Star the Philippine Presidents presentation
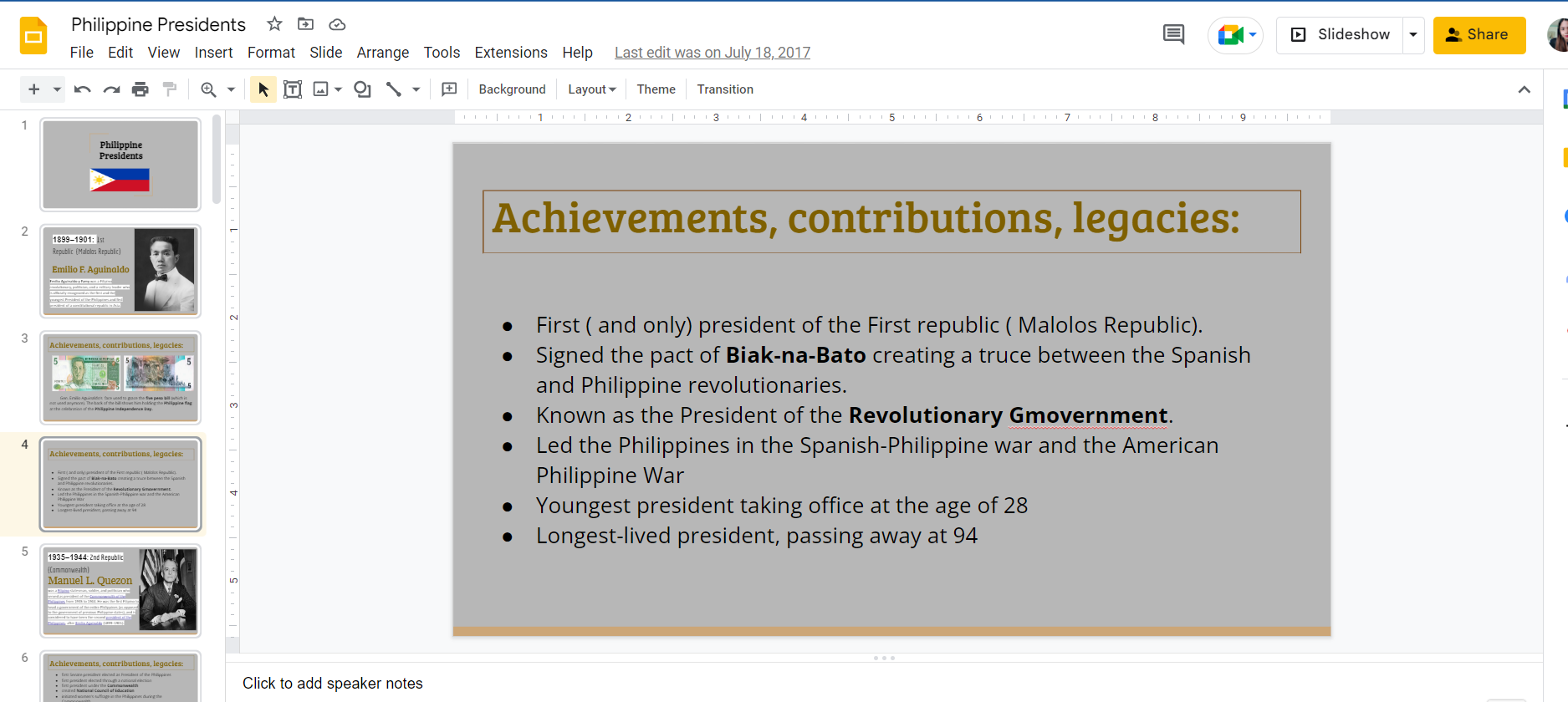This screenshot has width=1568, height=702. (x=274, y=24)
